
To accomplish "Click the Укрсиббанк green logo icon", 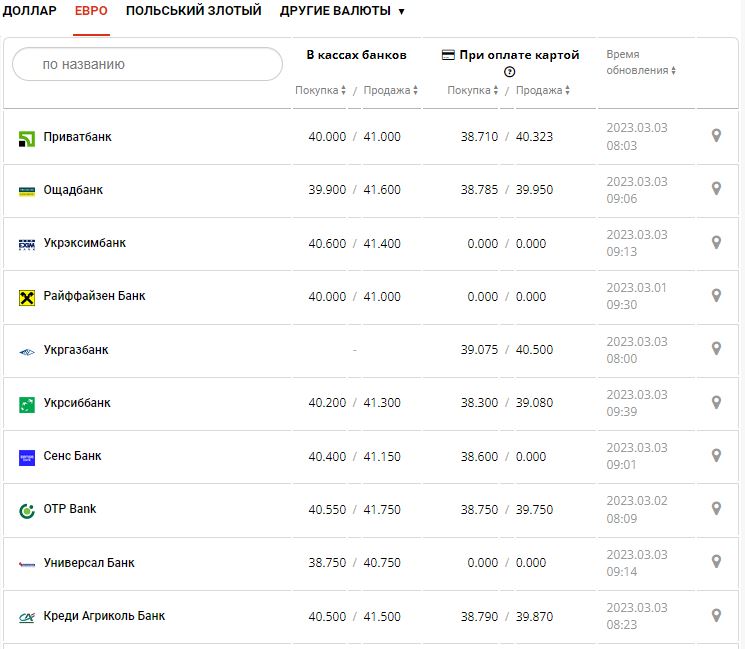I will tap(27, 404).
